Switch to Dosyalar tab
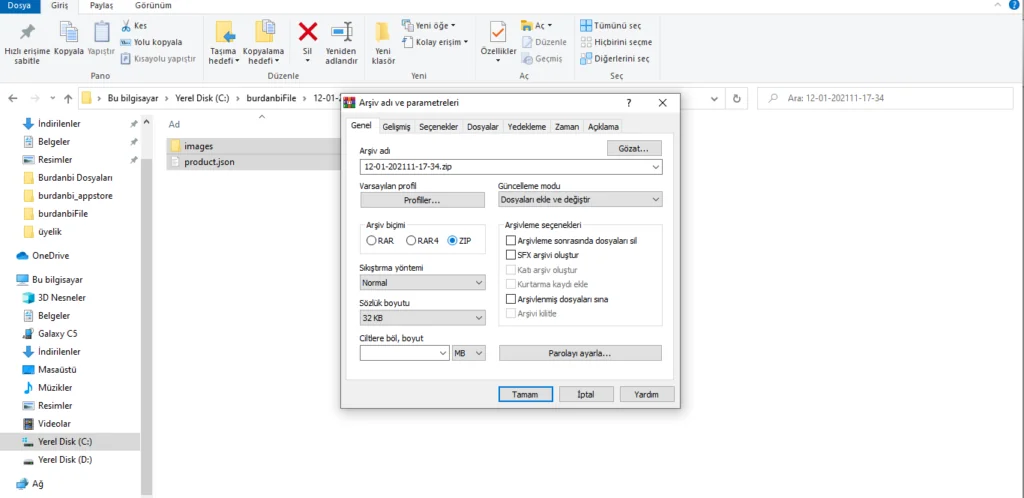Screen dimensions: 1024x498 point(483,127)
